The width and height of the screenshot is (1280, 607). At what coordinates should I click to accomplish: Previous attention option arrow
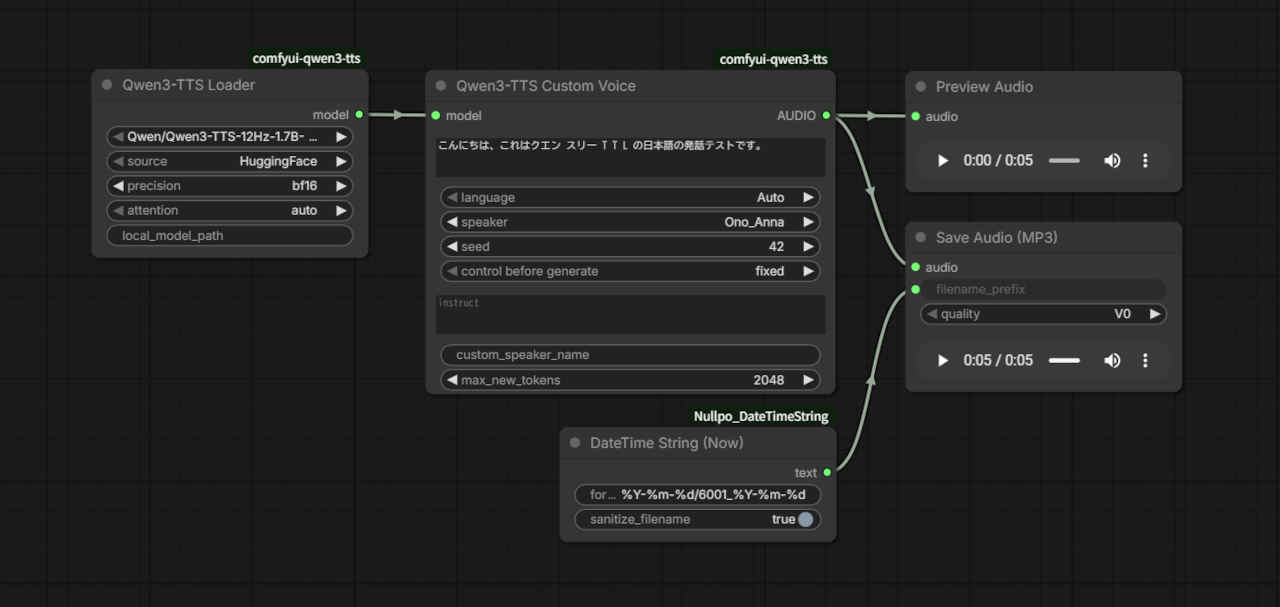point(118,210)
